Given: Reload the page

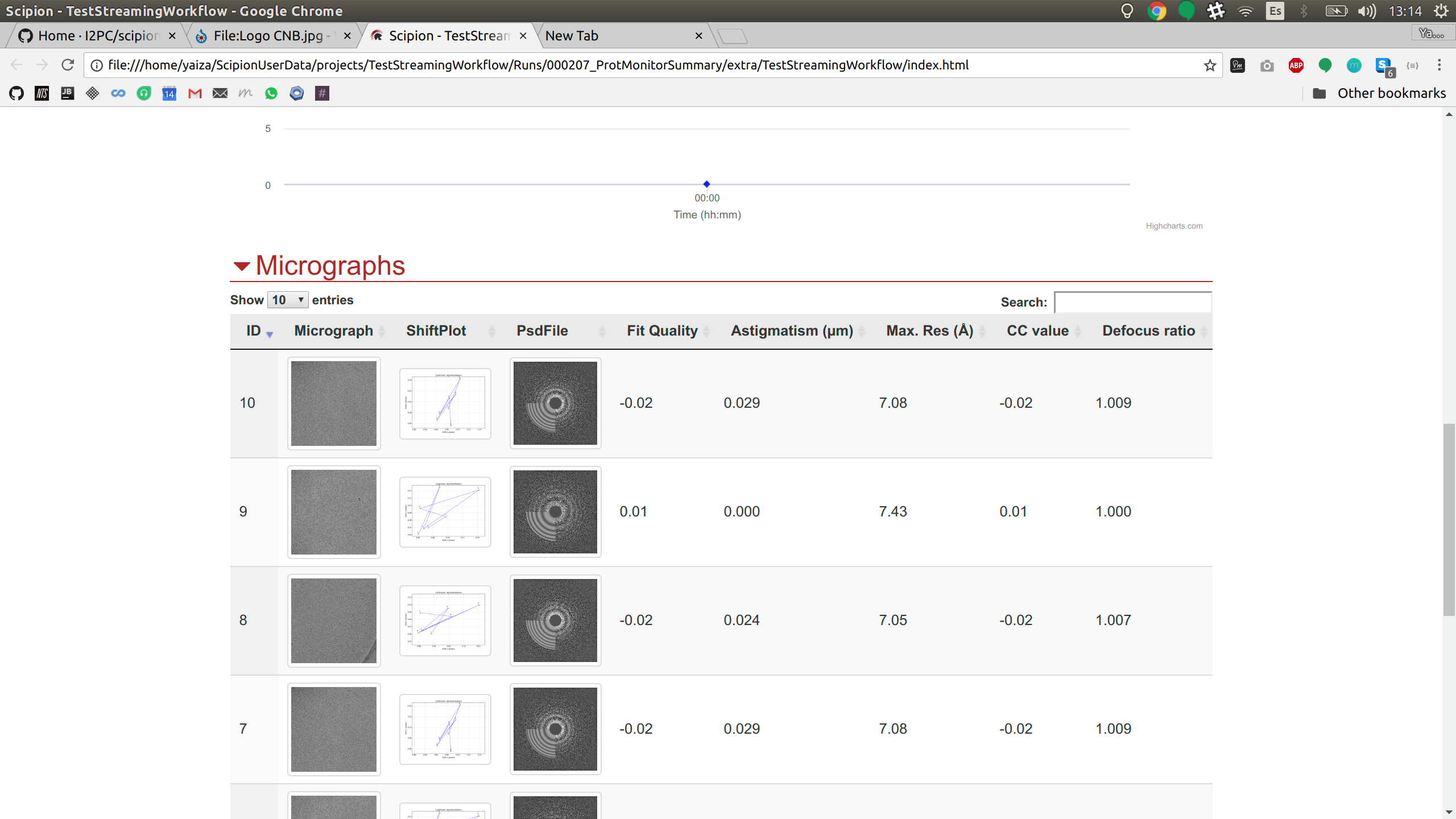Looking at the screenshot, I should click(x=68, y=65).
